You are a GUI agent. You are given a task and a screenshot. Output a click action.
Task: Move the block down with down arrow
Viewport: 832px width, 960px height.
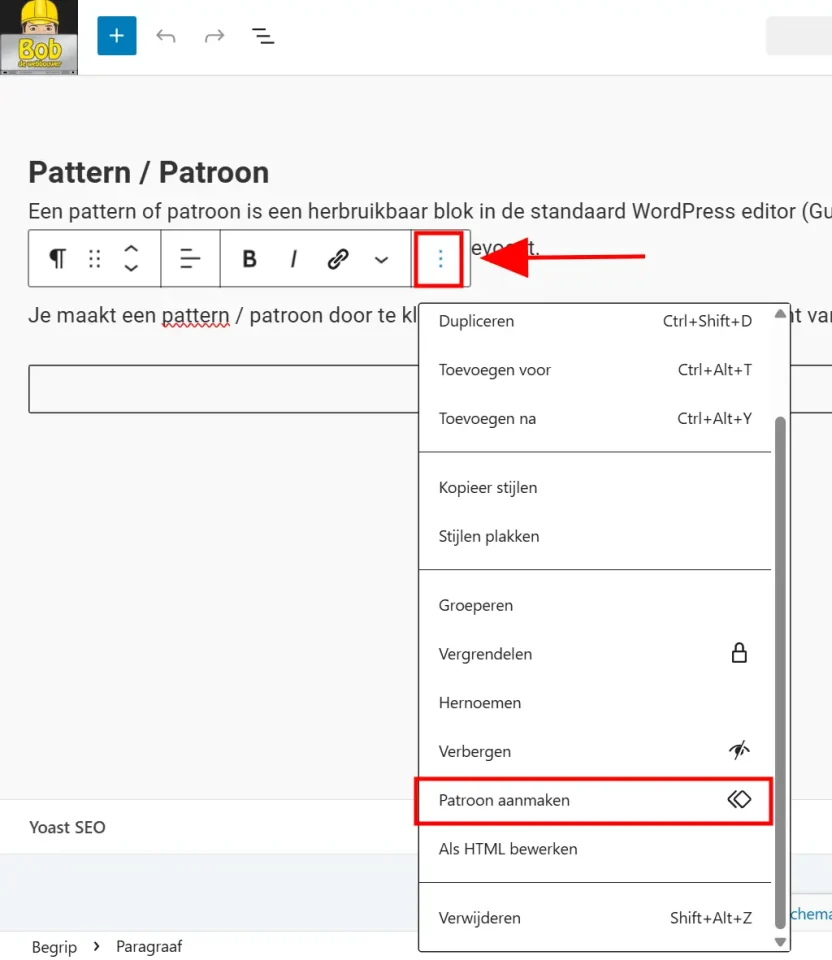point(131,268)
